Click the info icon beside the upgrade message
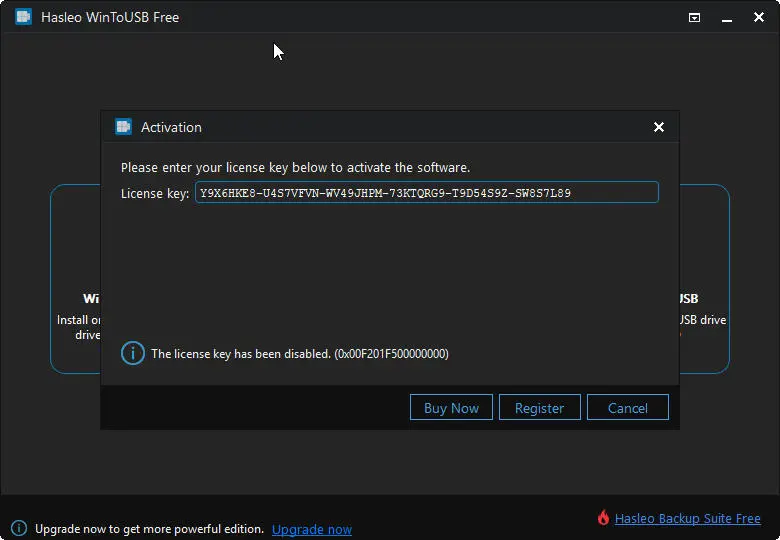The height and width of the screenshot is (540, 780). pos(19,528)
